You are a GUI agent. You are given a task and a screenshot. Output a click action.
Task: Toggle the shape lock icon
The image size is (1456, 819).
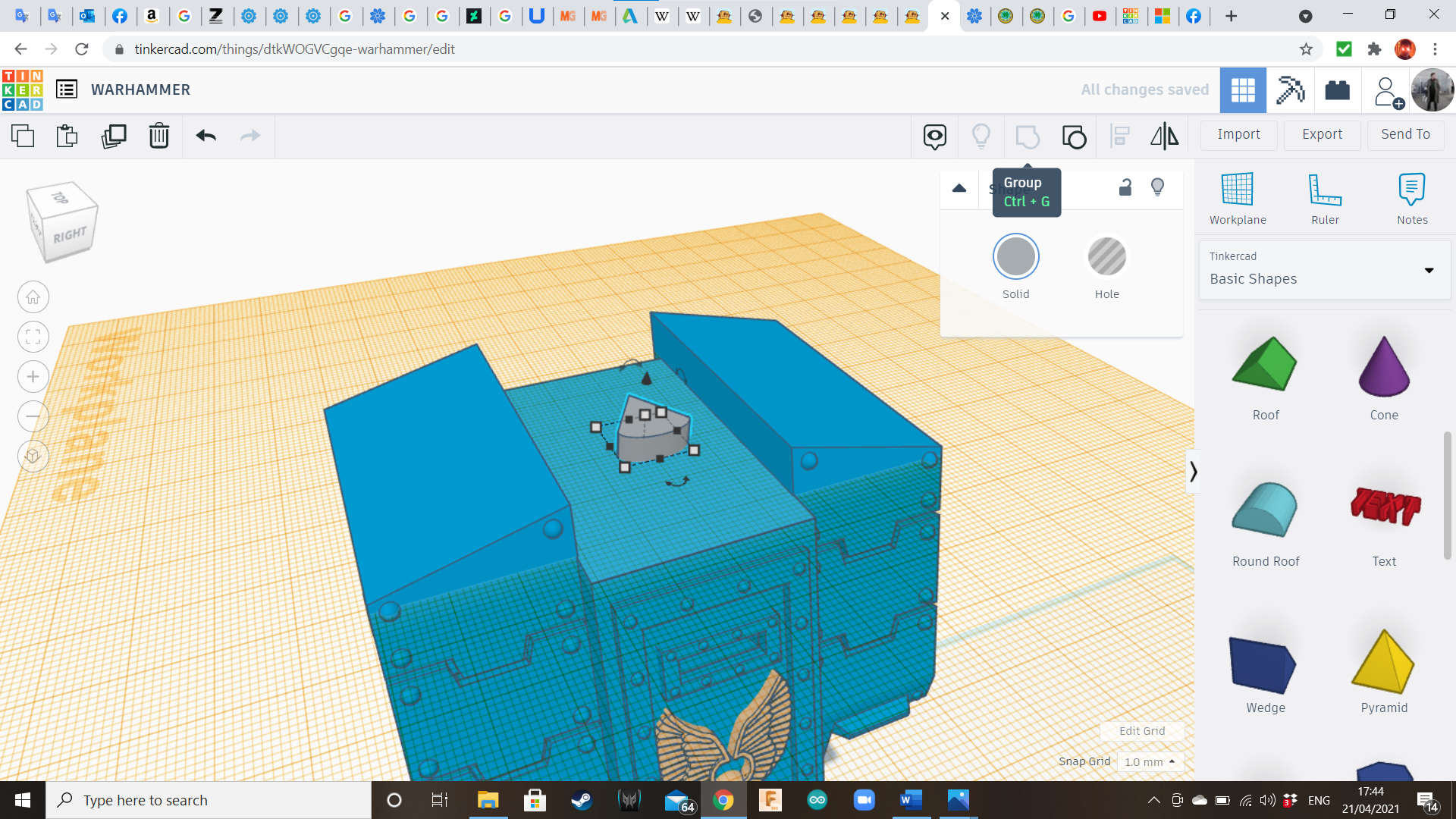click(1125, 187)
